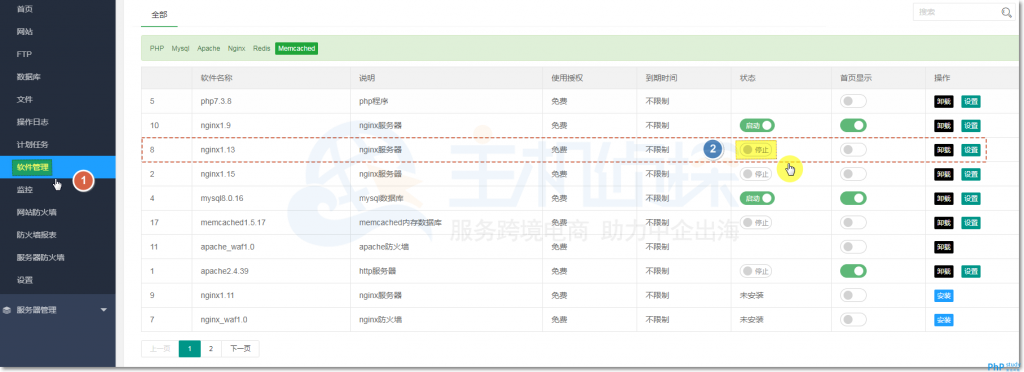This screenshot has width=1024, height=372.
Task: Toggle the nginx1.13 stopped status switch
Action: tap(756, 149)
